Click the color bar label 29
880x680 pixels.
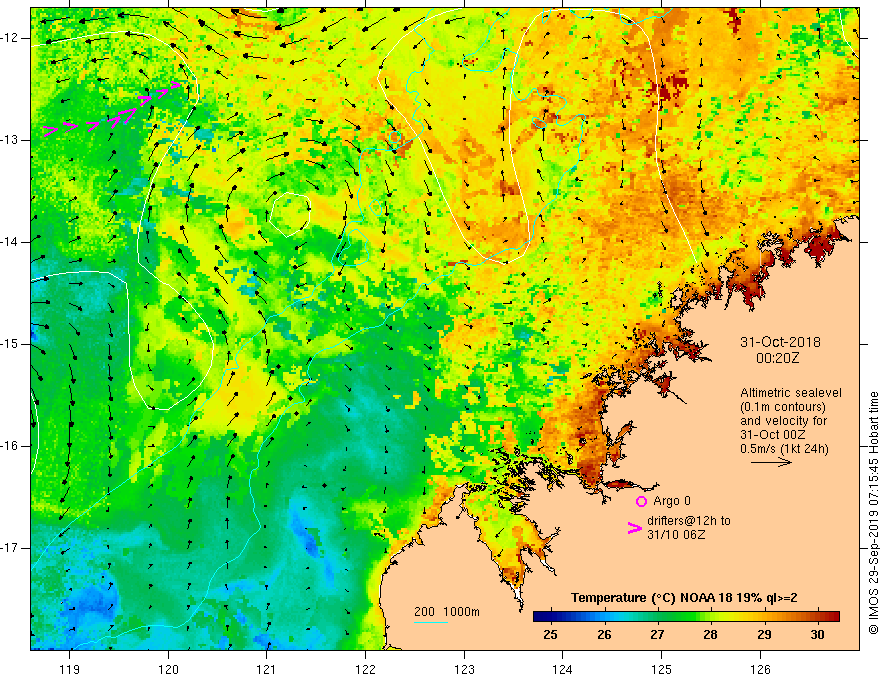764,635
